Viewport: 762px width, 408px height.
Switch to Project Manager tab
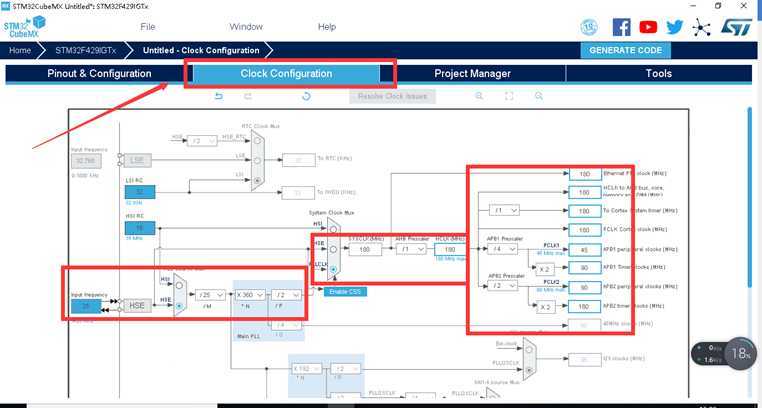[x=472, y=73]
